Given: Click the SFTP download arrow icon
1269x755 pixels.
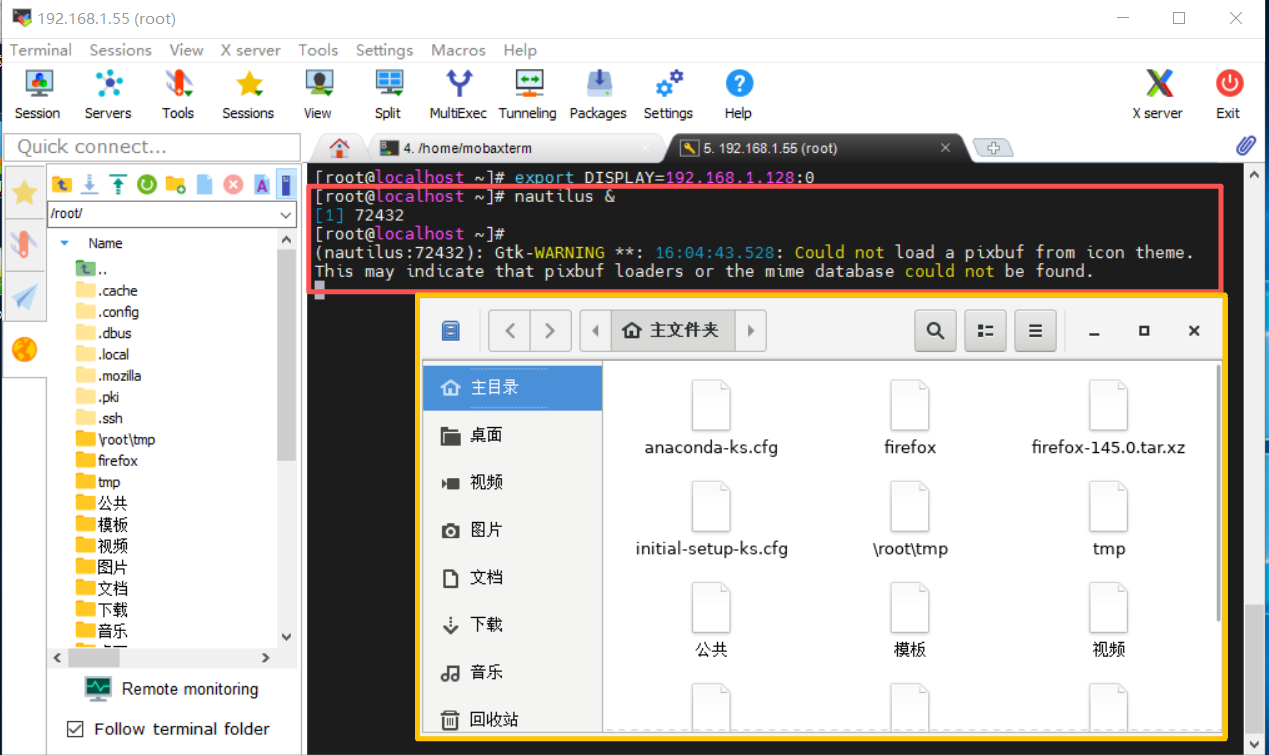Looking at the screenshot, I should (90, 184).
